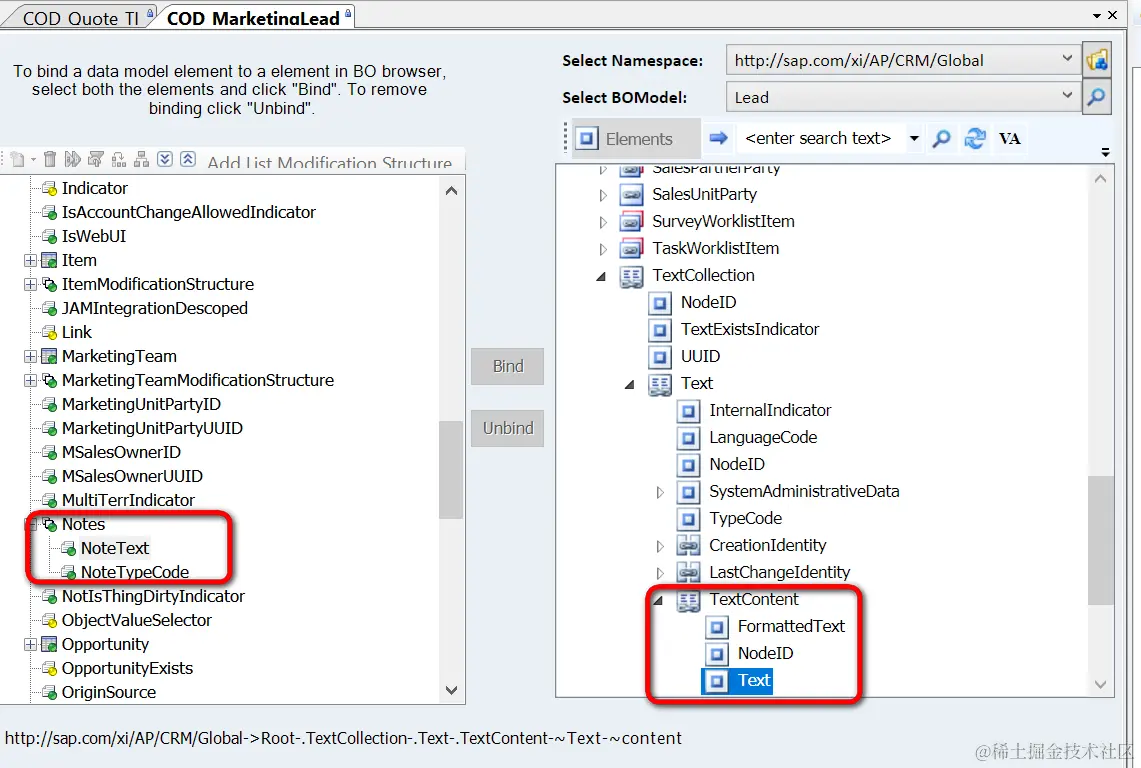Image resolution: width=1141 pixels, height=768 pixels.
Task: Expand the Opportunity node
Action: tap(30, 644)
